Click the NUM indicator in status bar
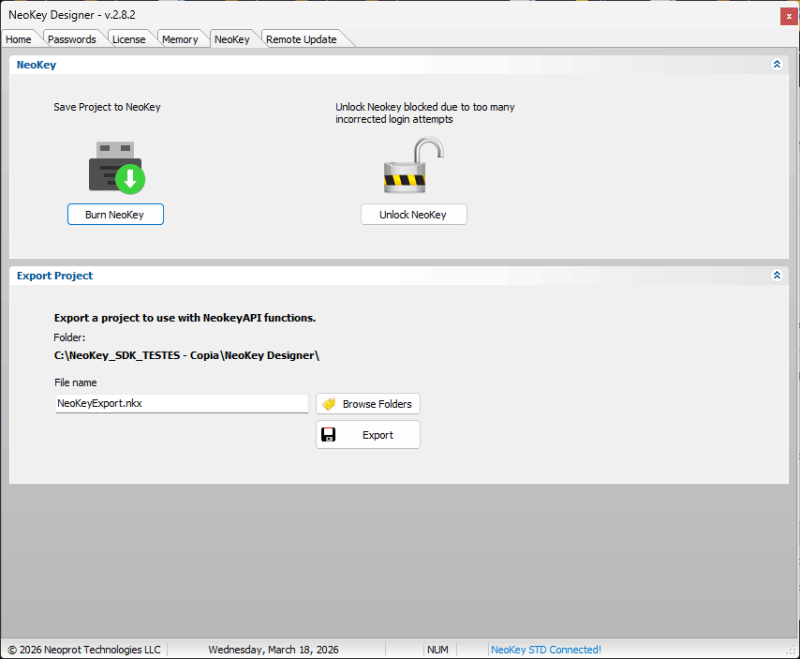This screenshot has width=800, height=659. (438, 649)
